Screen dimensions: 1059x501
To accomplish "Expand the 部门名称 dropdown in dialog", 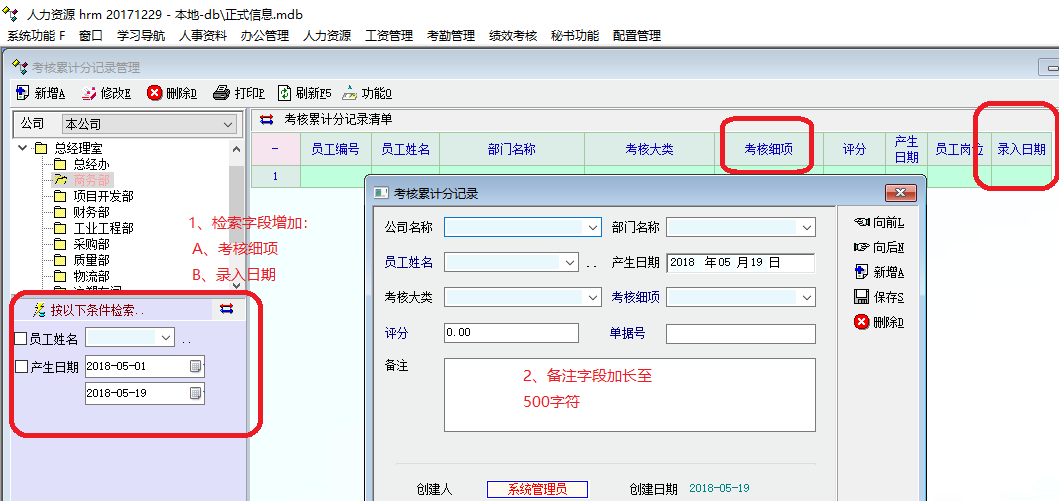I will click(x=806, y=227).
